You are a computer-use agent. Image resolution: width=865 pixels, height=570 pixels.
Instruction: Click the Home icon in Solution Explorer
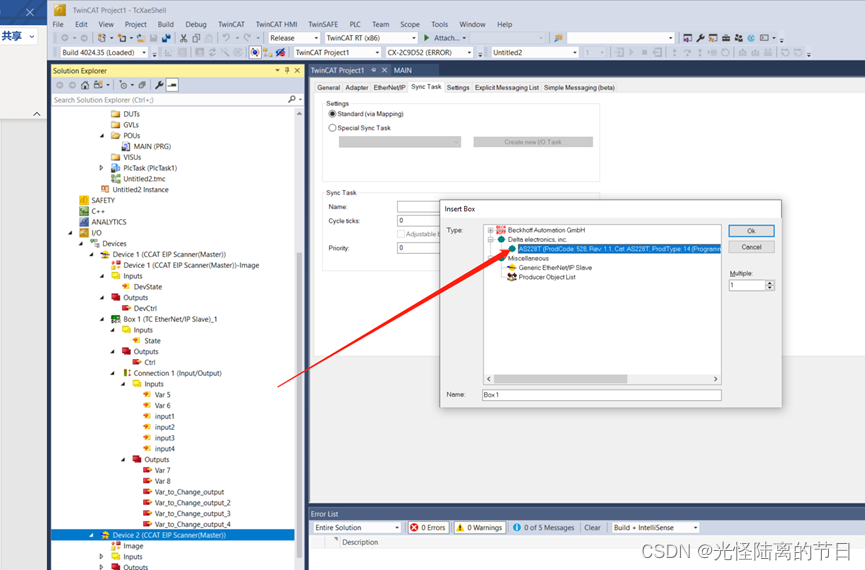point(84,85)
